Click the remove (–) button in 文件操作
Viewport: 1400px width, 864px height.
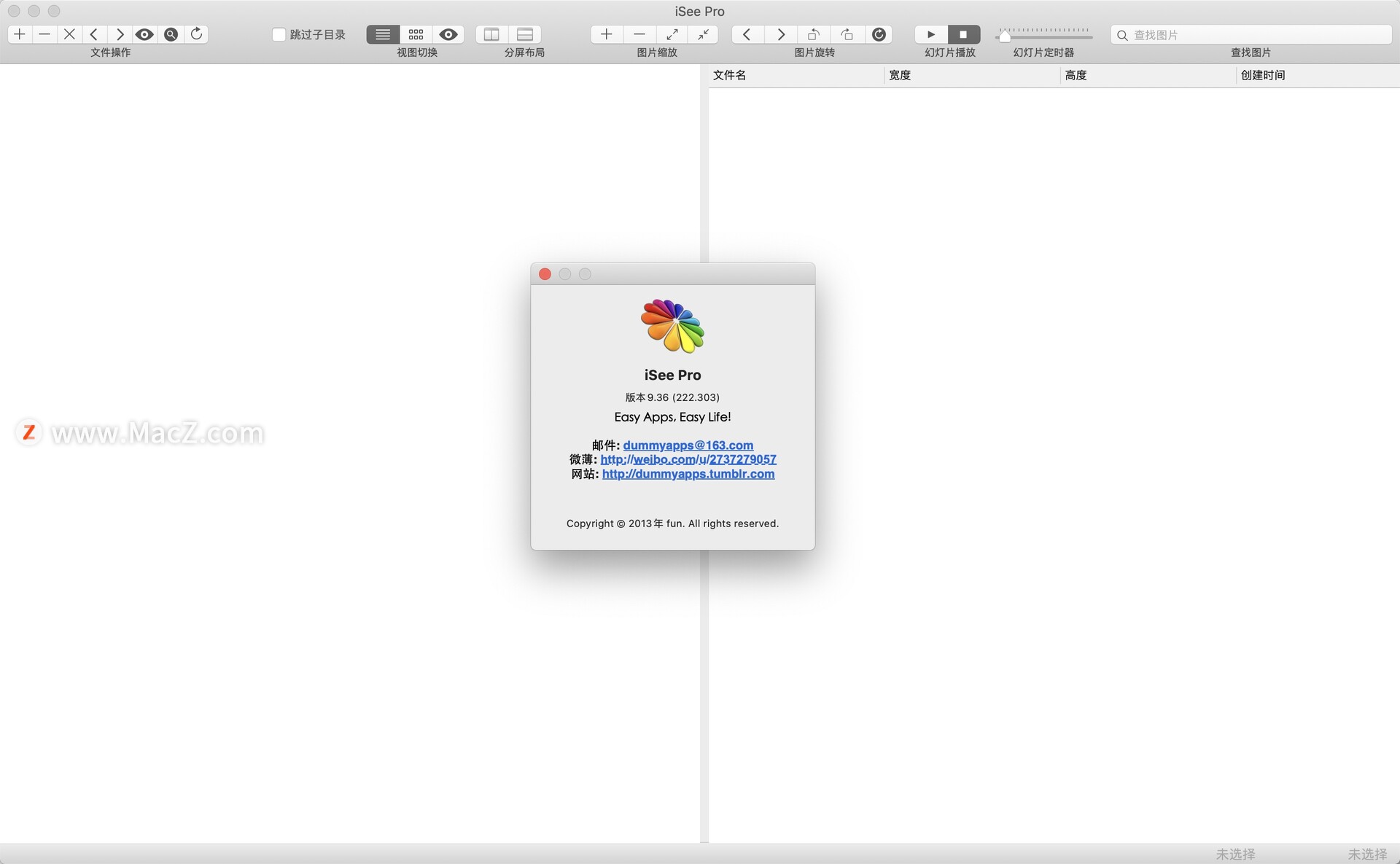[x=44, y=34]
